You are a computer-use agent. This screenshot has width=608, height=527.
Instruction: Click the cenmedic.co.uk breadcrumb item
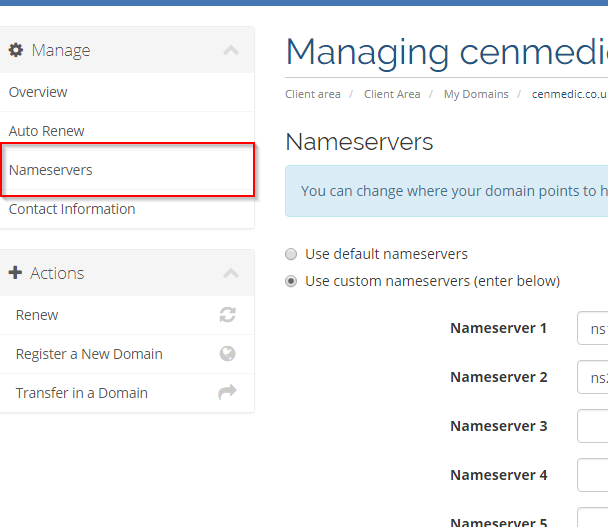[570, 94]
